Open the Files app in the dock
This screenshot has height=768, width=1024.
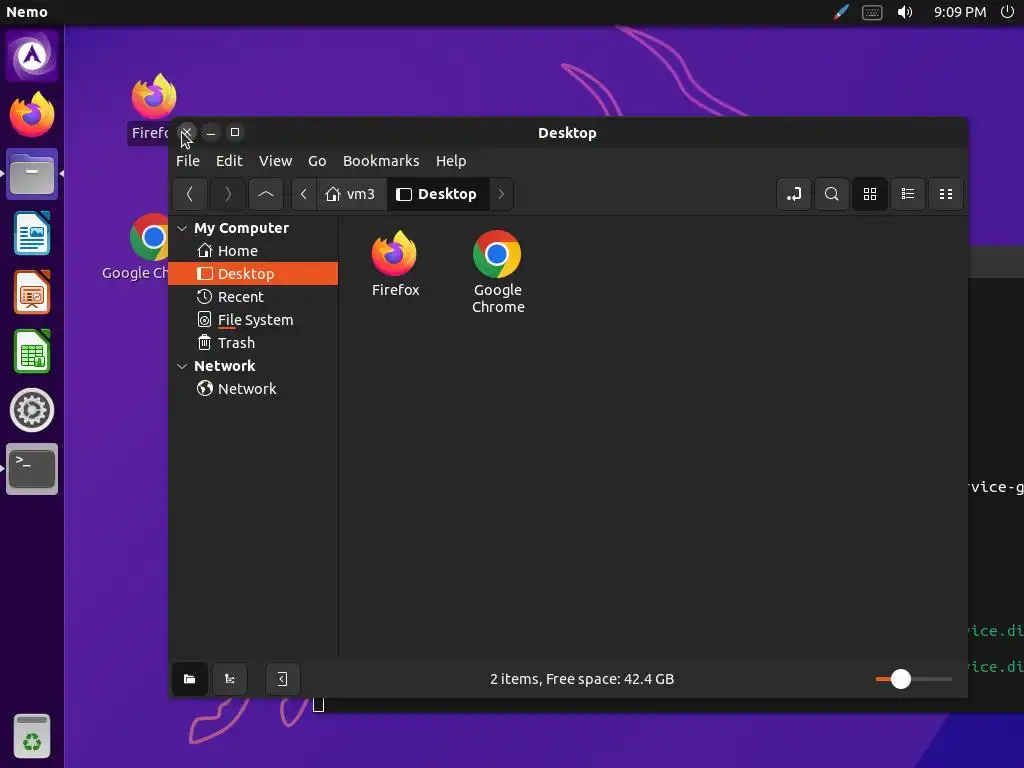pos(31,174)
